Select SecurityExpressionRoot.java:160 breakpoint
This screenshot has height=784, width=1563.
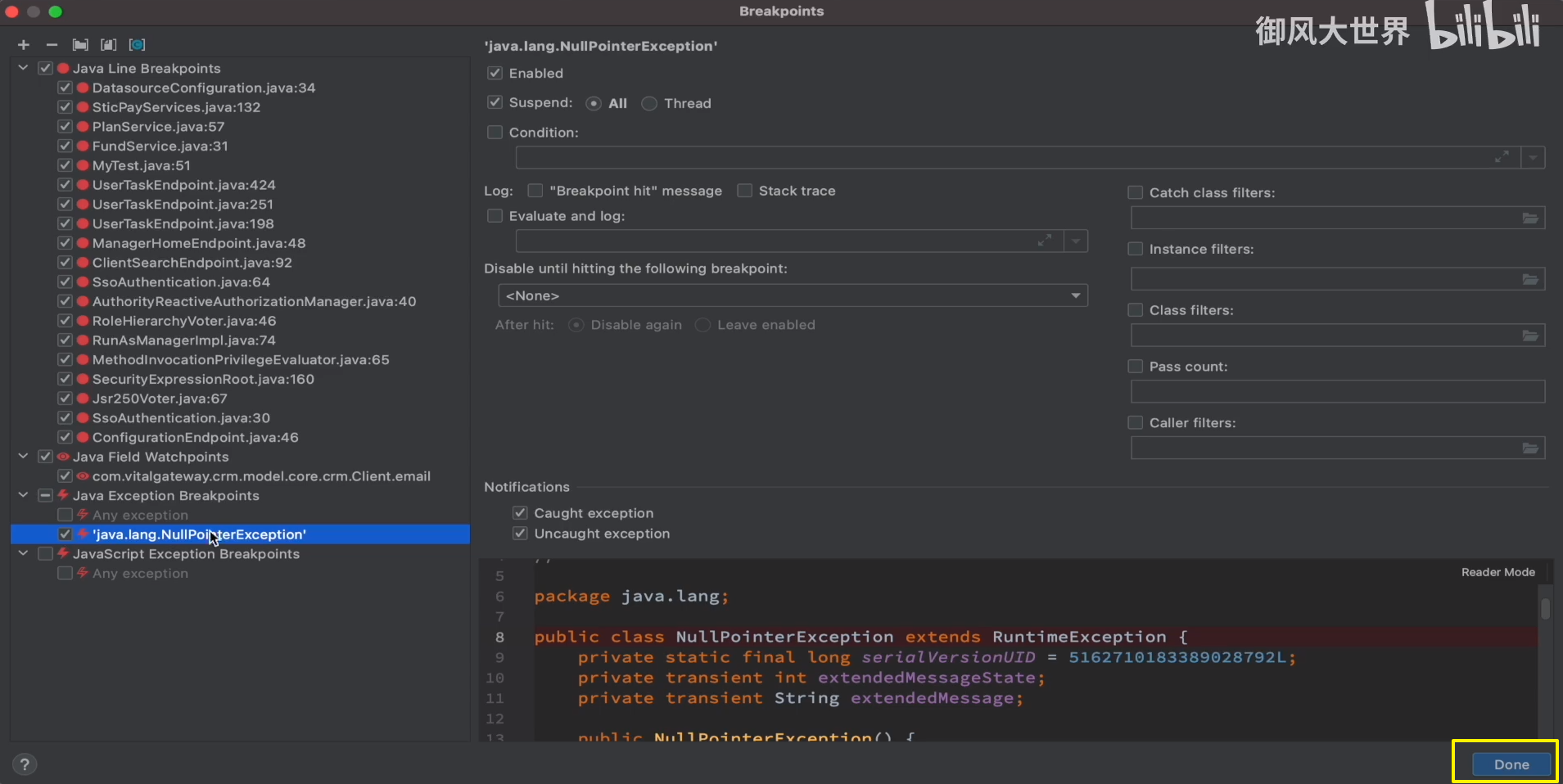[x=203, y=379]
